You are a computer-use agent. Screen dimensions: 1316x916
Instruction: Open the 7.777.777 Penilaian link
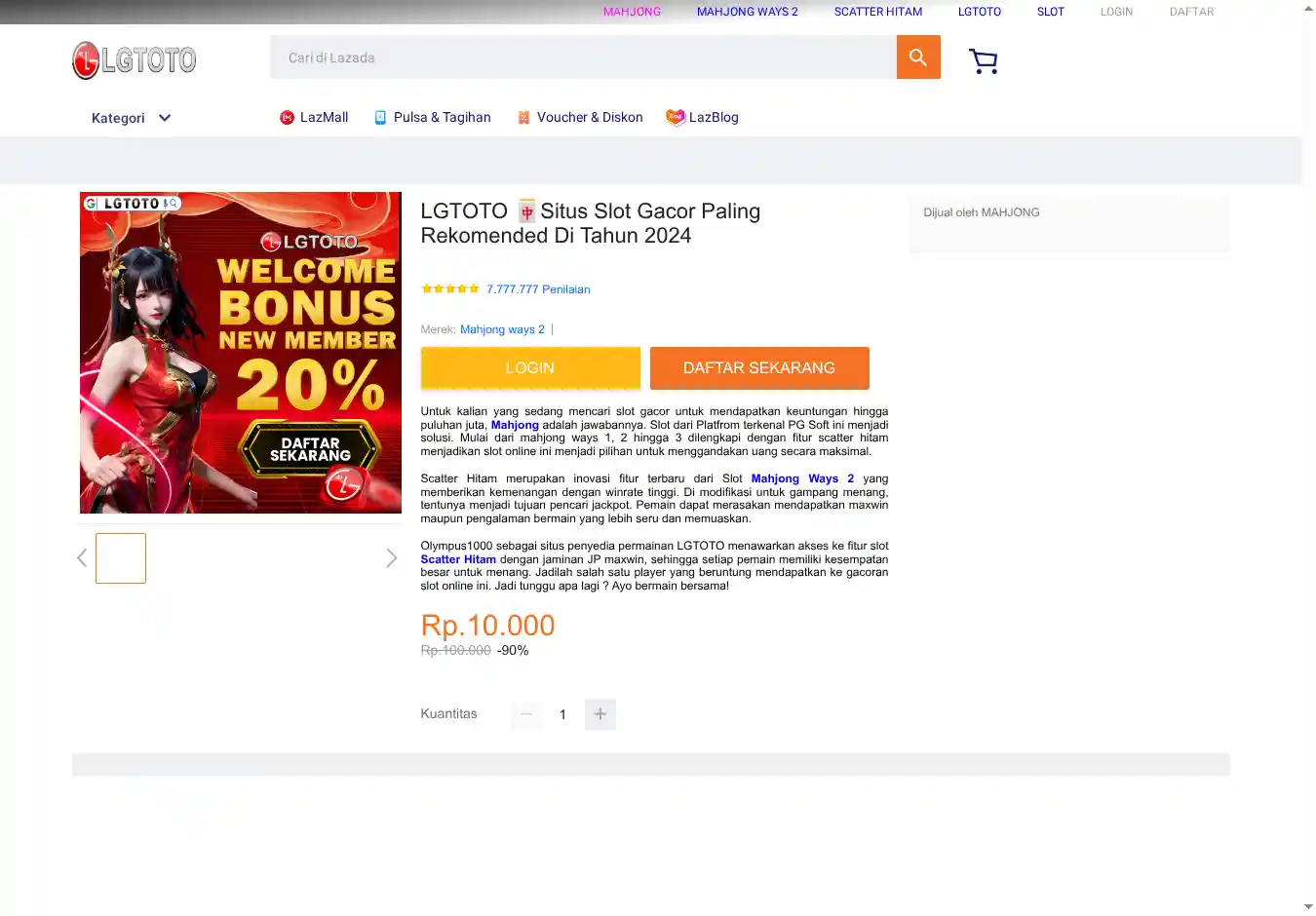point(538,289)
